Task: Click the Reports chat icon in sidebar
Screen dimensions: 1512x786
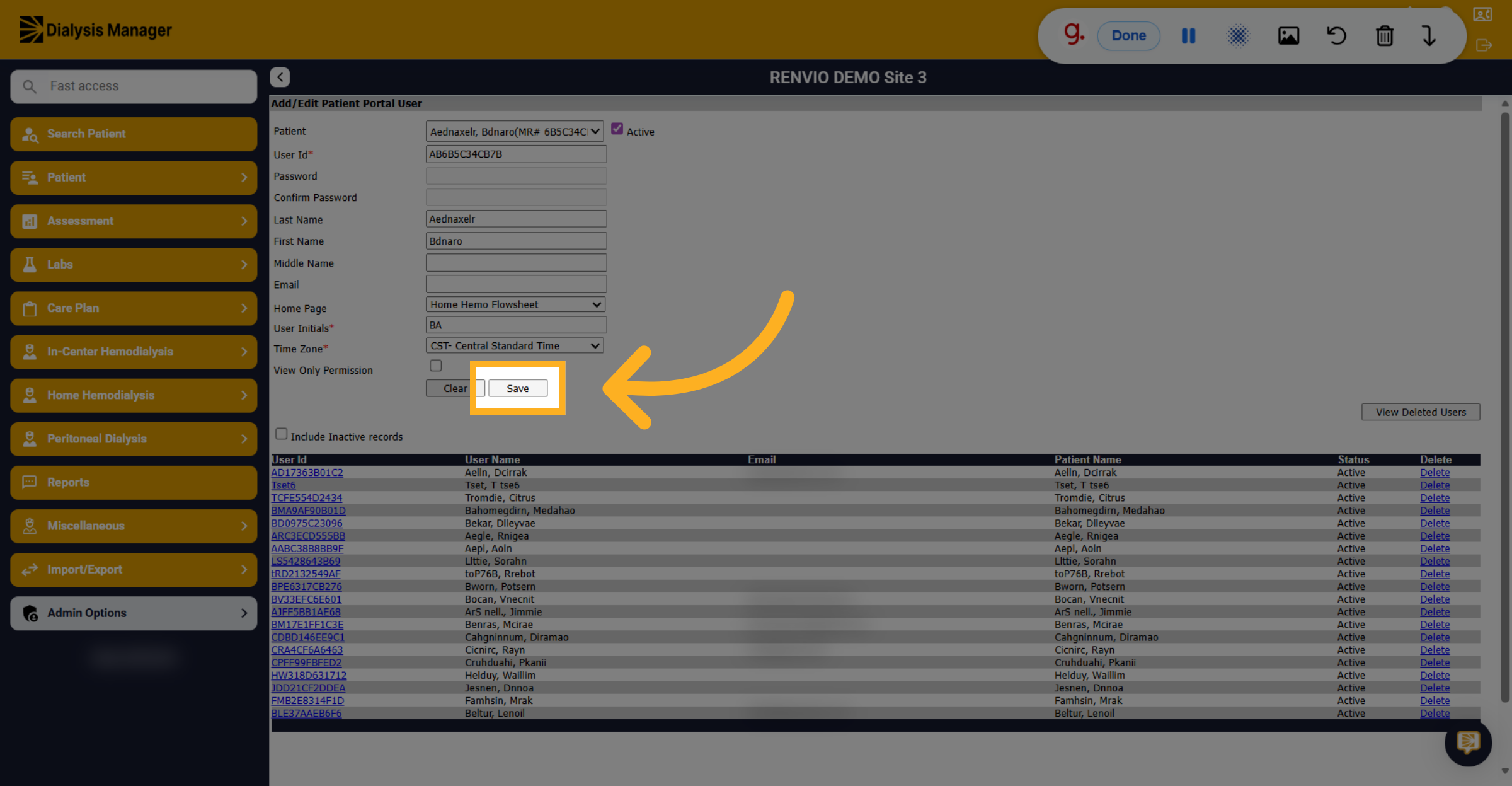Action: coord(30,482)
